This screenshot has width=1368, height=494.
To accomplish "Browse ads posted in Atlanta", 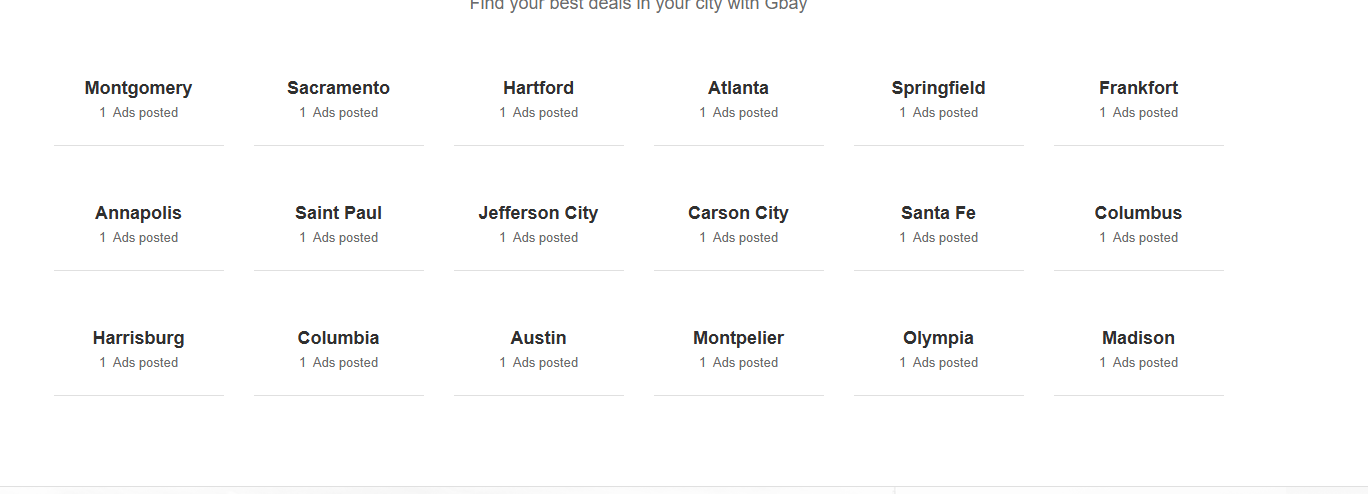I will tap(738, 88).
